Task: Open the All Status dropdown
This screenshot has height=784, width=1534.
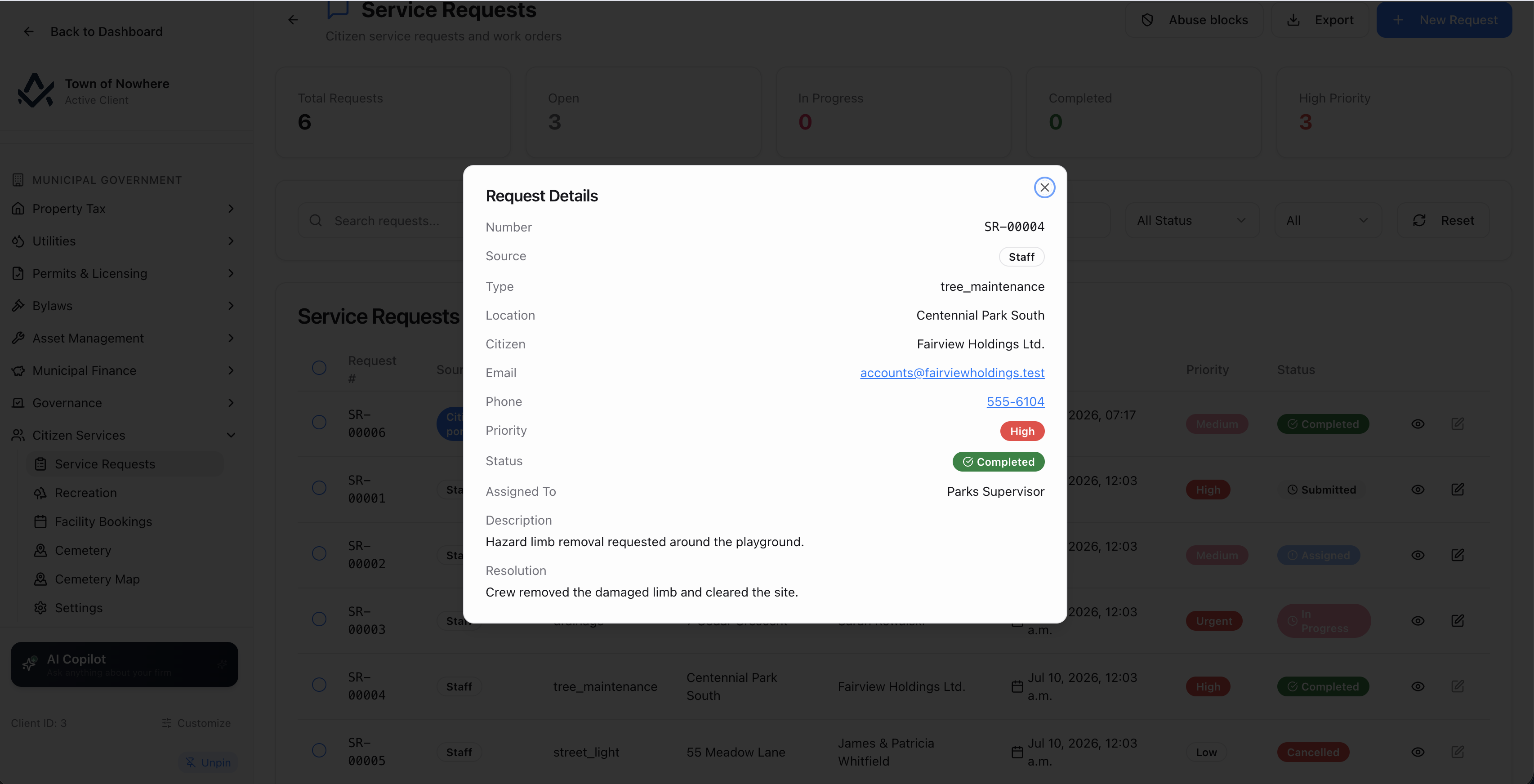Action: click(1191, 220)
